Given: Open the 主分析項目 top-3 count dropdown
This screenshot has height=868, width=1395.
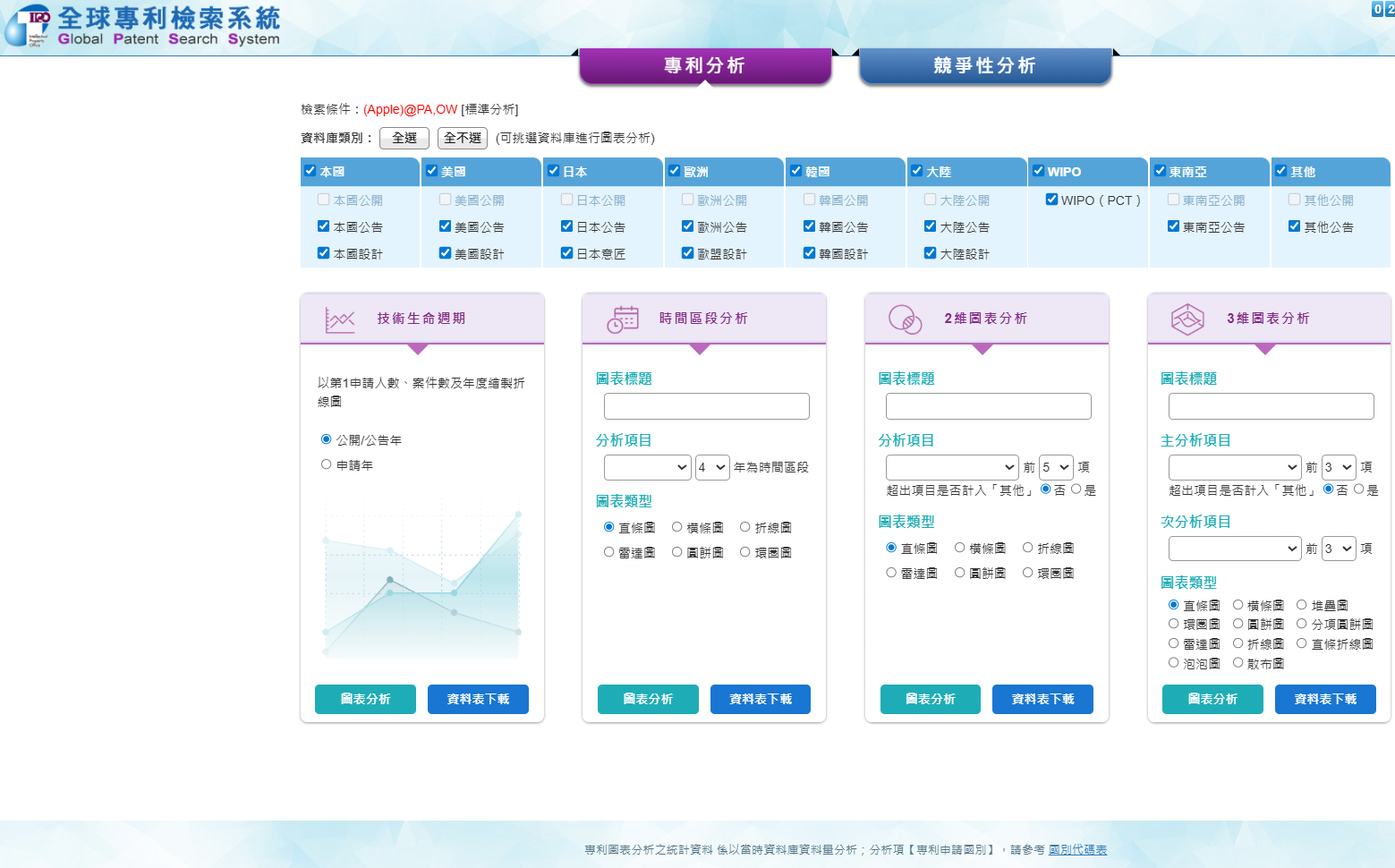Looking at the screenshot, I should point(1339,467).
